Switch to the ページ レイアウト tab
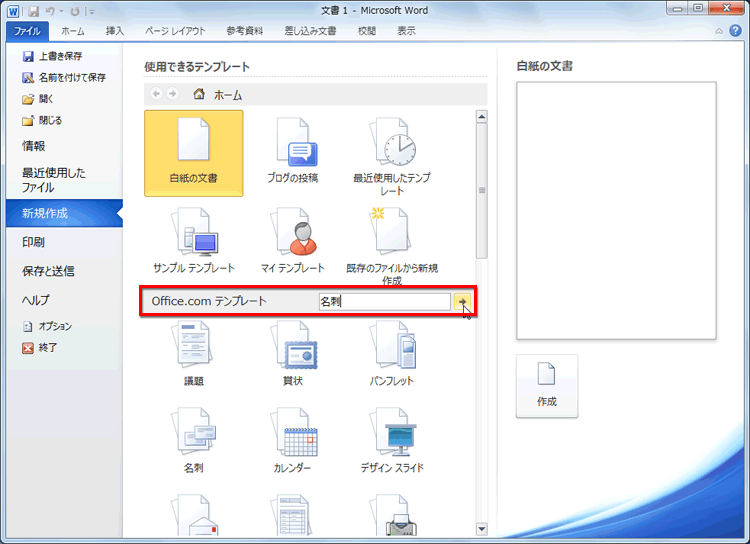 pos(175,31)
